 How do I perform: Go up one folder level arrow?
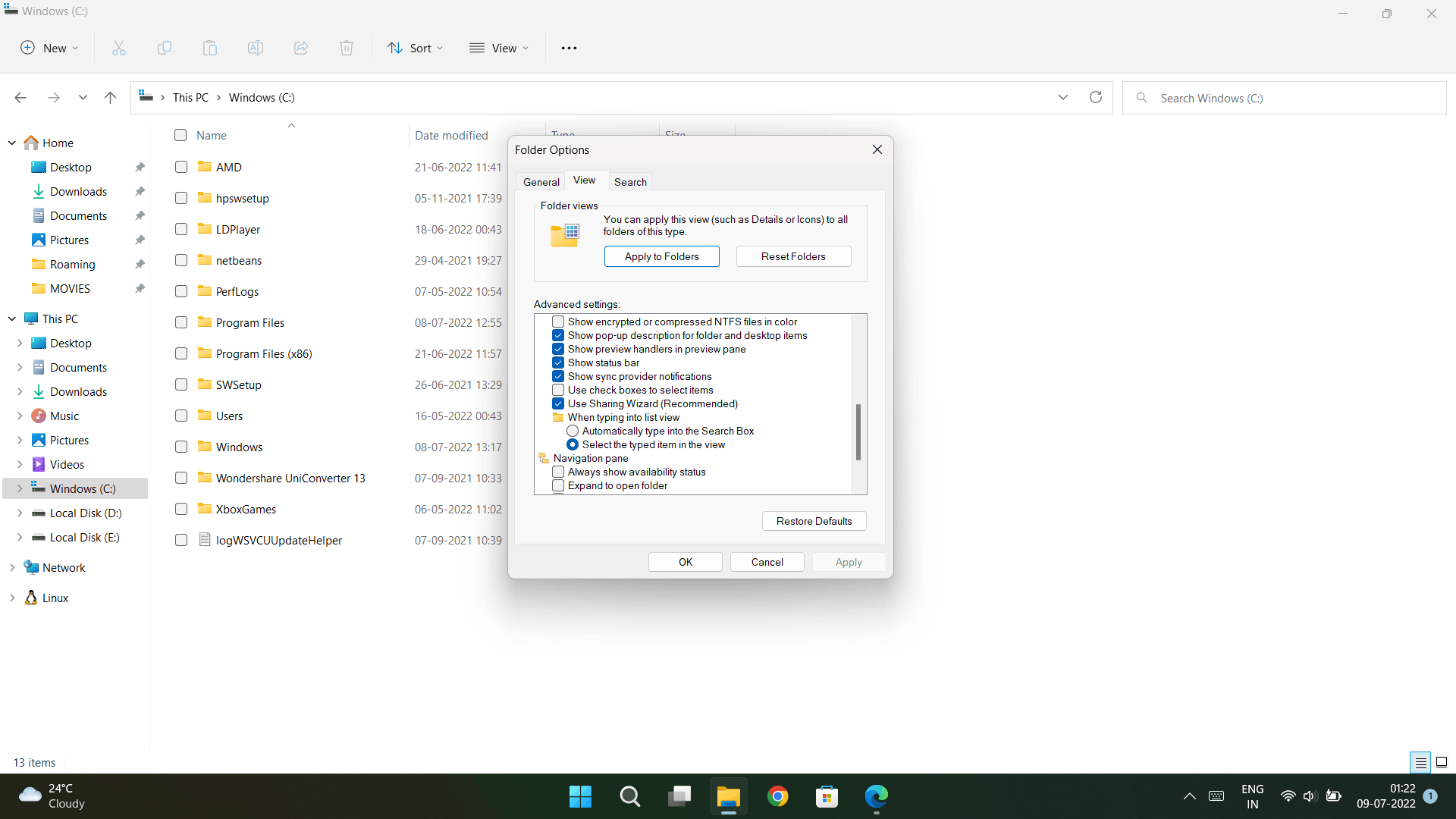pos(110,97)
